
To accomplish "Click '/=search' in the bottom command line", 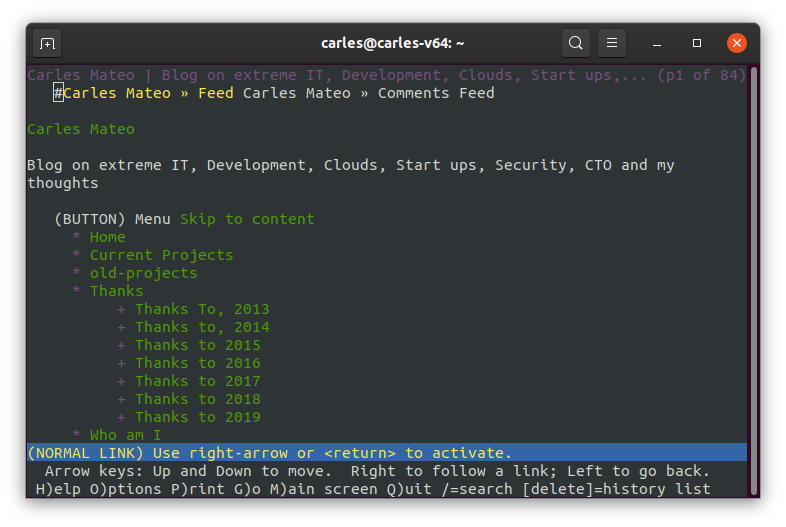I will tap(477, 489).
